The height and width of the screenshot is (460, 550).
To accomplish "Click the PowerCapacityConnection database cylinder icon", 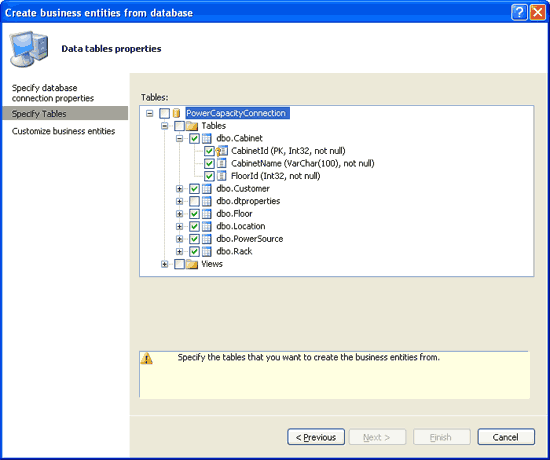I will click(176, 113).
